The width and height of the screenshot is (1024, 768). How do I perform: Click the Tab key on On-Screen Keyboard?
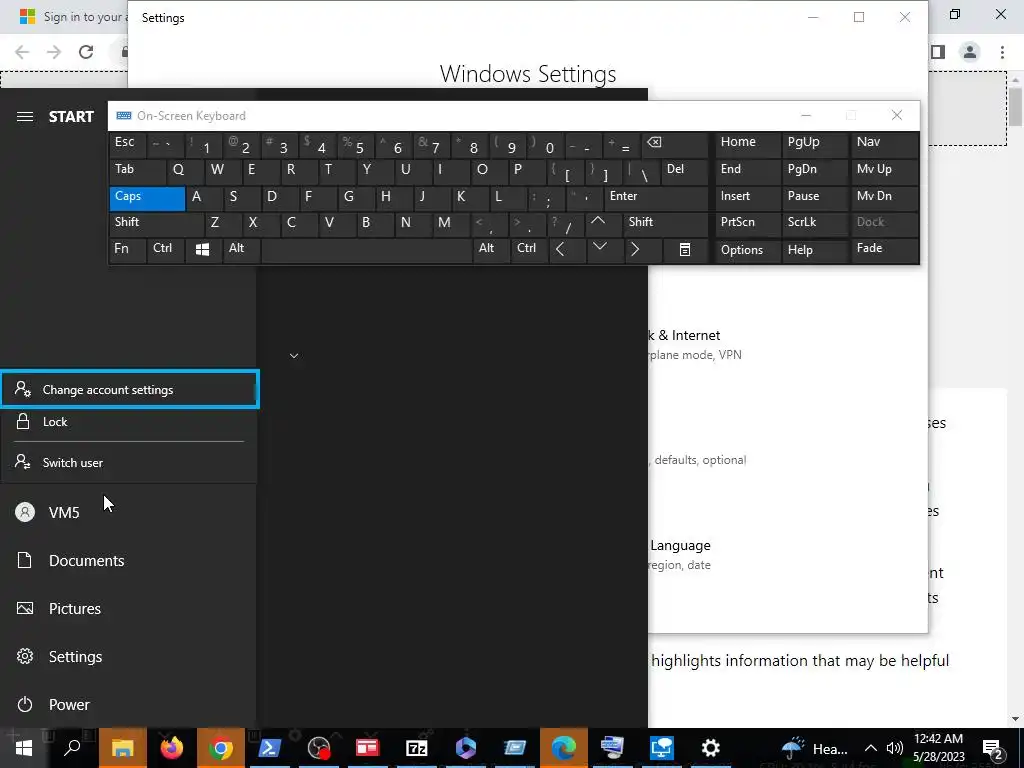tap(138, 172)
